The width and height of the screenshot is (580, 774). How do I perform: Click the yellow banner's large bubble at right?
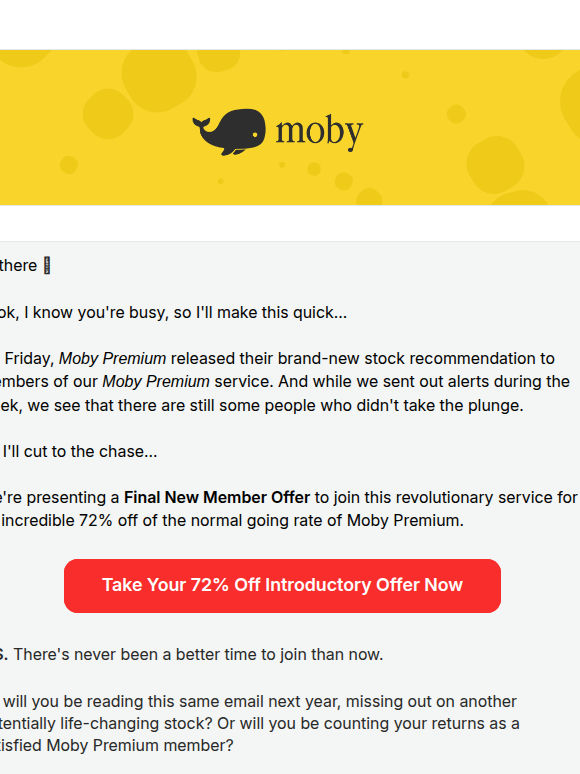495,165
